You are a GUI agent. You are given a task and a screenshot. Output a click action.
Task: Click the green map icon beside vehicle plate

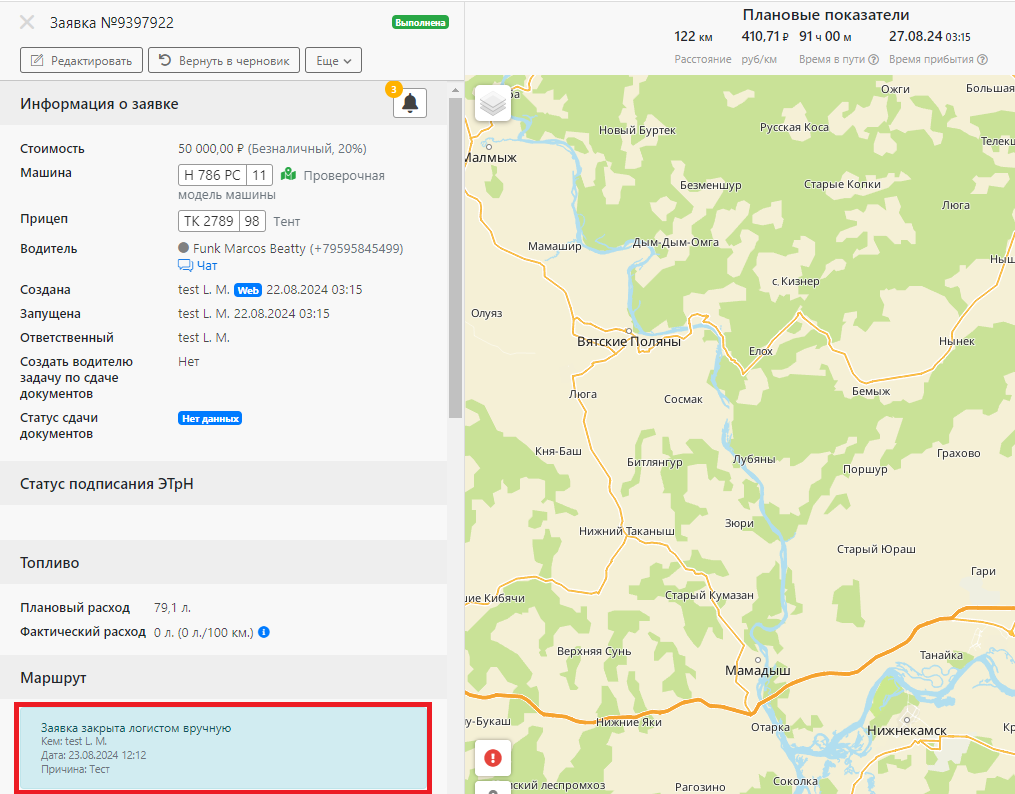pos(289,175)
